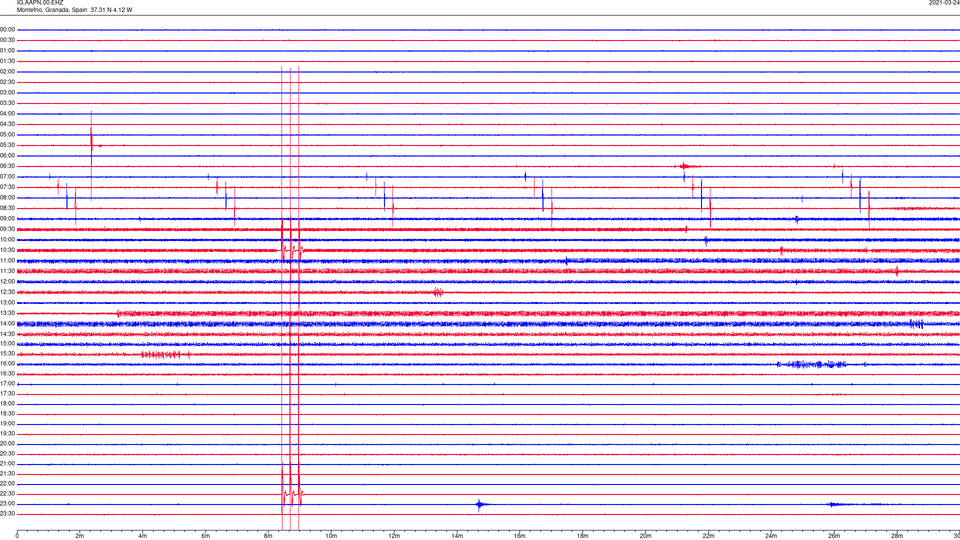Click the blue seismic burst on the 23:00 trace
The width and height of the screenshot is (960, 540).
tap(479, 504)
